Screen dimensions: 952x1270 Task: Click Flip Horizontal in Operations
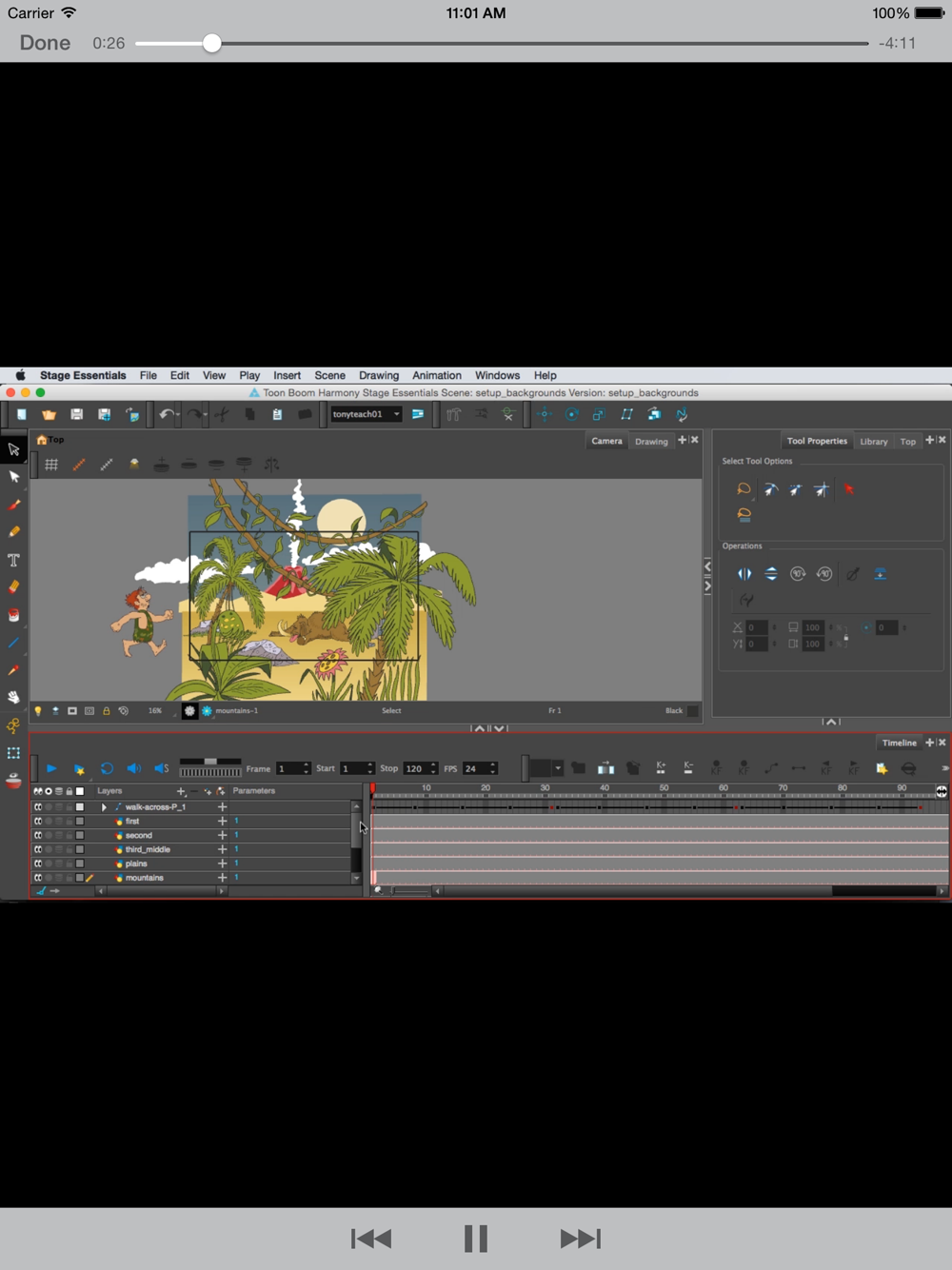[744, 574]
